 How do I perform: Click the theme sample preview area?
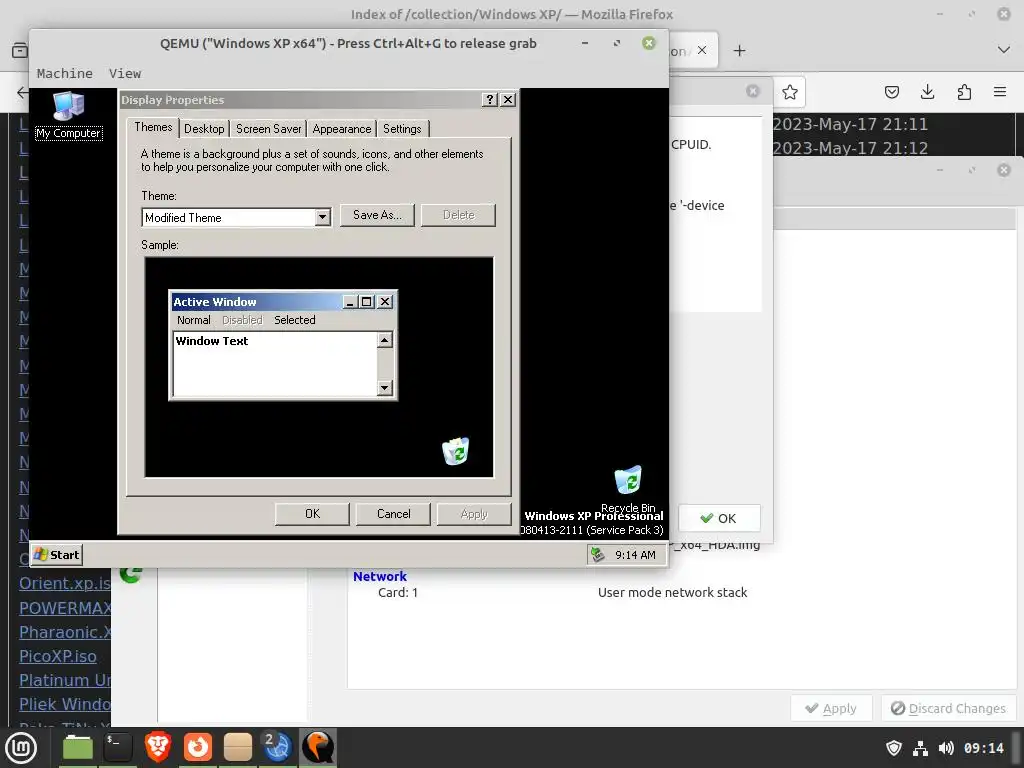[319, 367]
